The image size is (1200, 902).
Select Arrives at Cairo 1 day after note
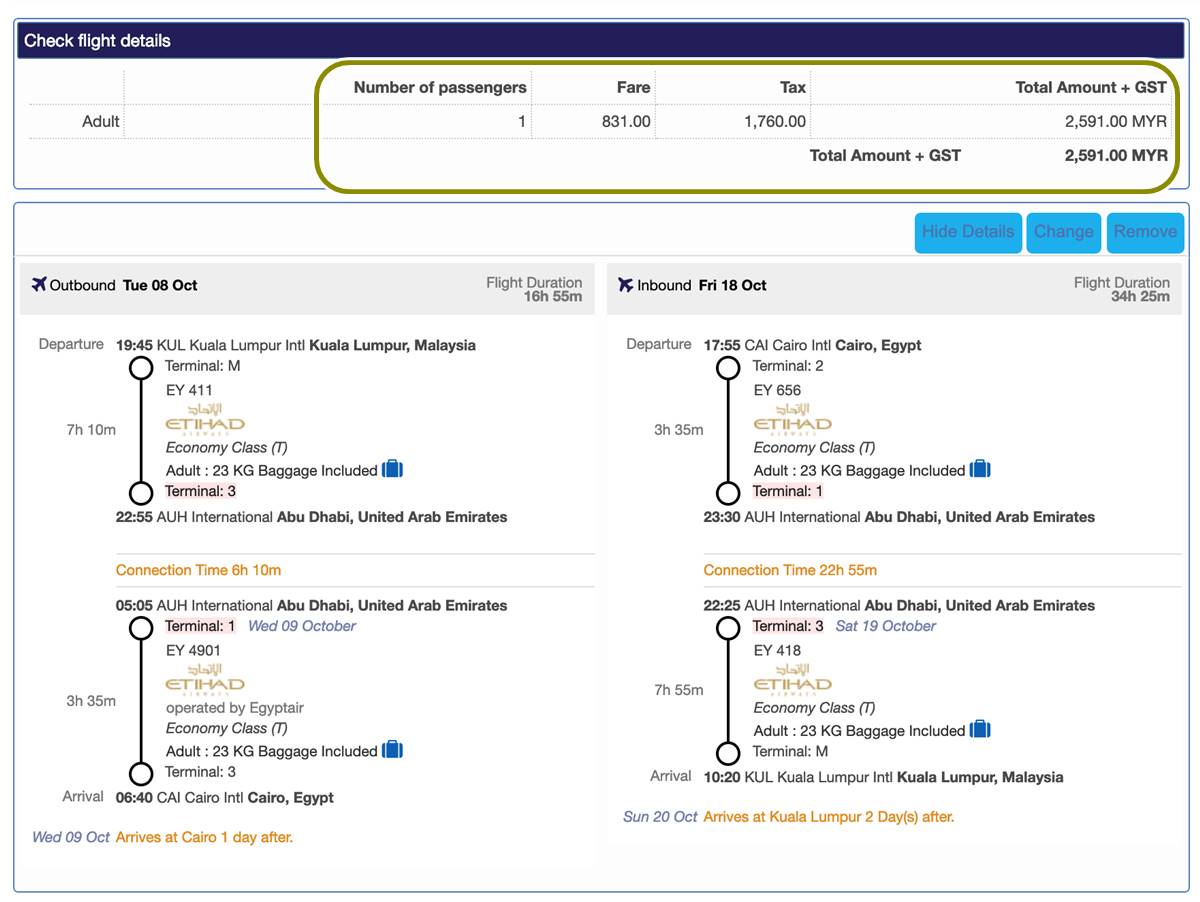[205, 837]
